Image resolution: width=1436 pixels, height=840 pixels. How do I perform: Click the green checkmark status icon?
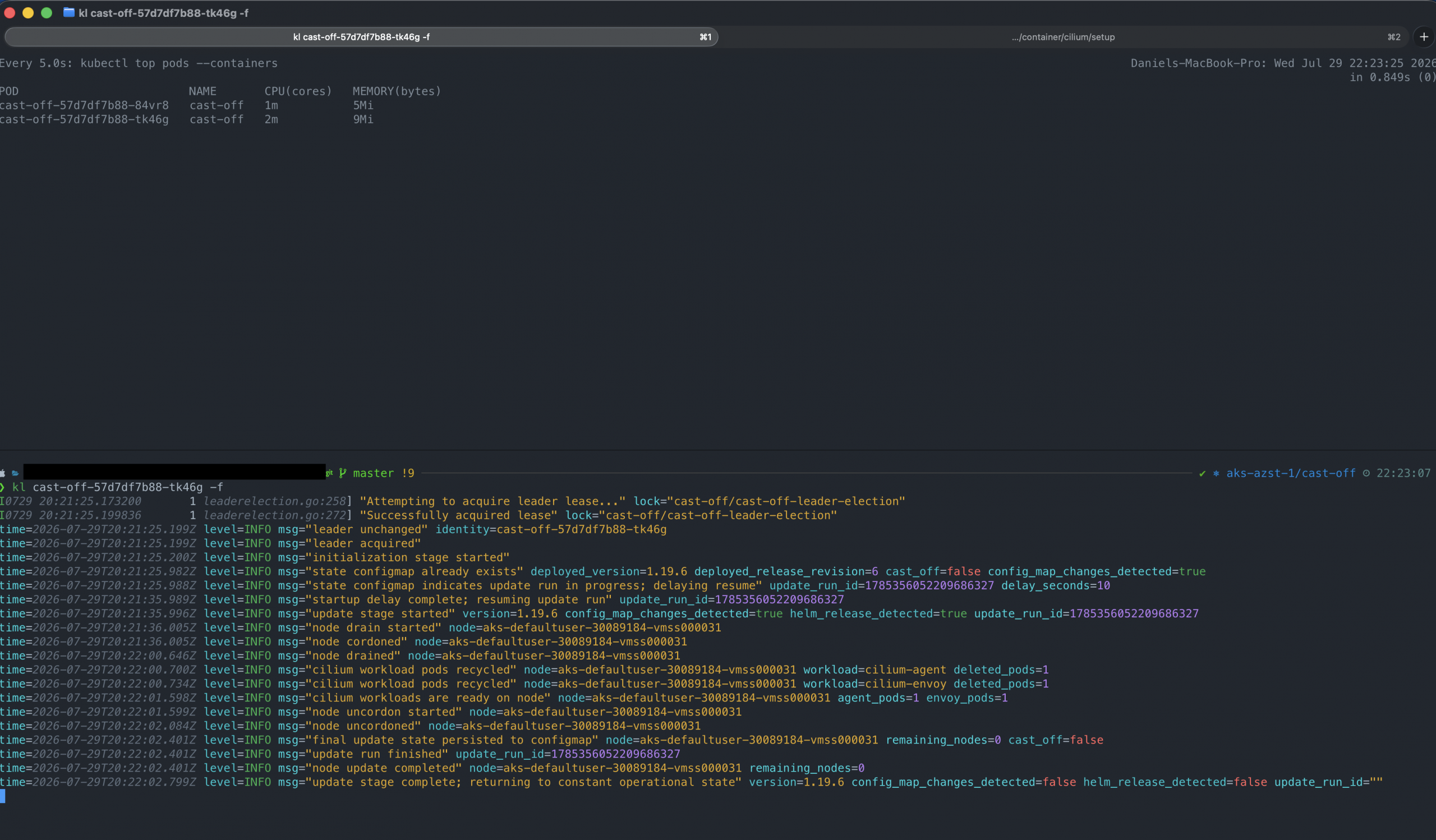[1202, 473]
